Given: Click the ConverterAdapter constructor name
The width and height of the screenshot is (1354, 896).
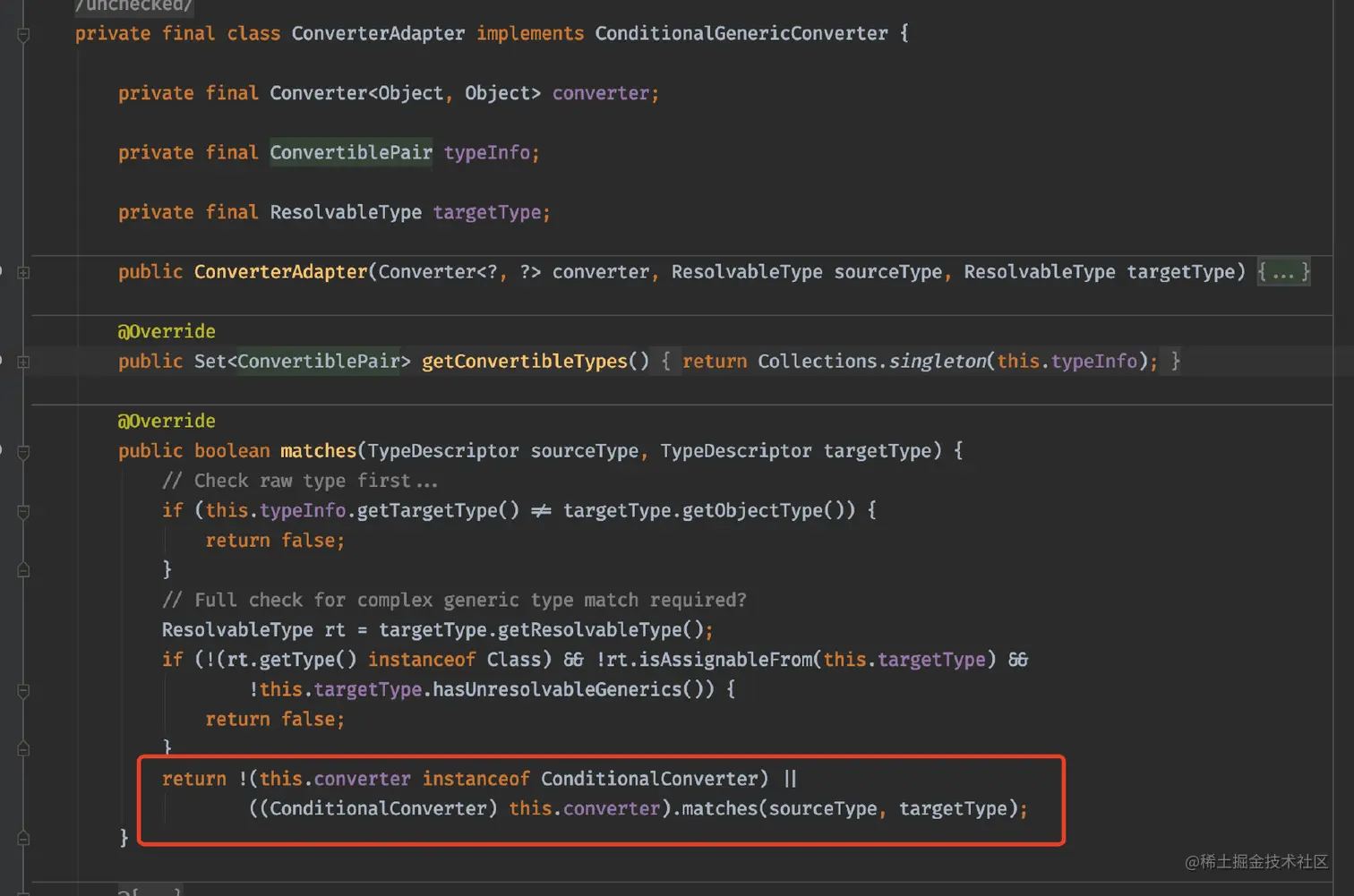Looking at the screenshot, I should (x=281, y=272).
